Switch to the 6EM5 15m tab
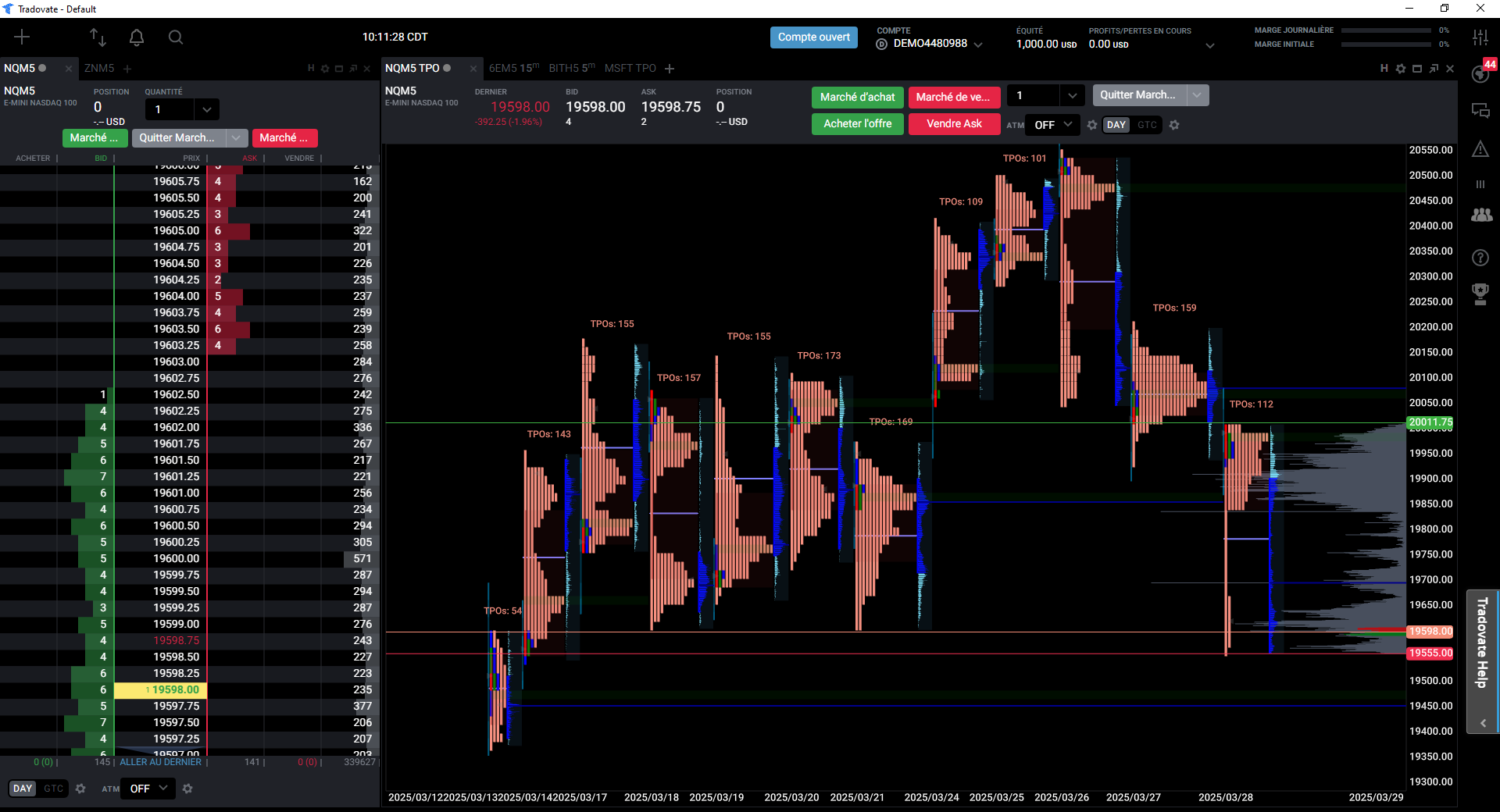Viewport: 1500px width, 812px height. click(514, 68)
